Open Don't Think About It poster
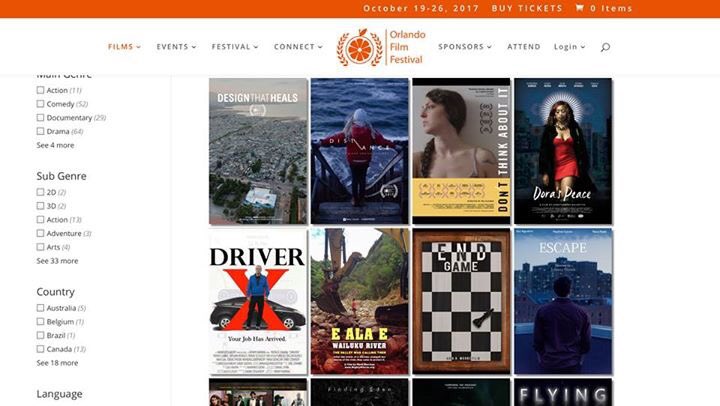Image resolution: width=720 pixels, height=406 pixels. click(x=461, y=151)
